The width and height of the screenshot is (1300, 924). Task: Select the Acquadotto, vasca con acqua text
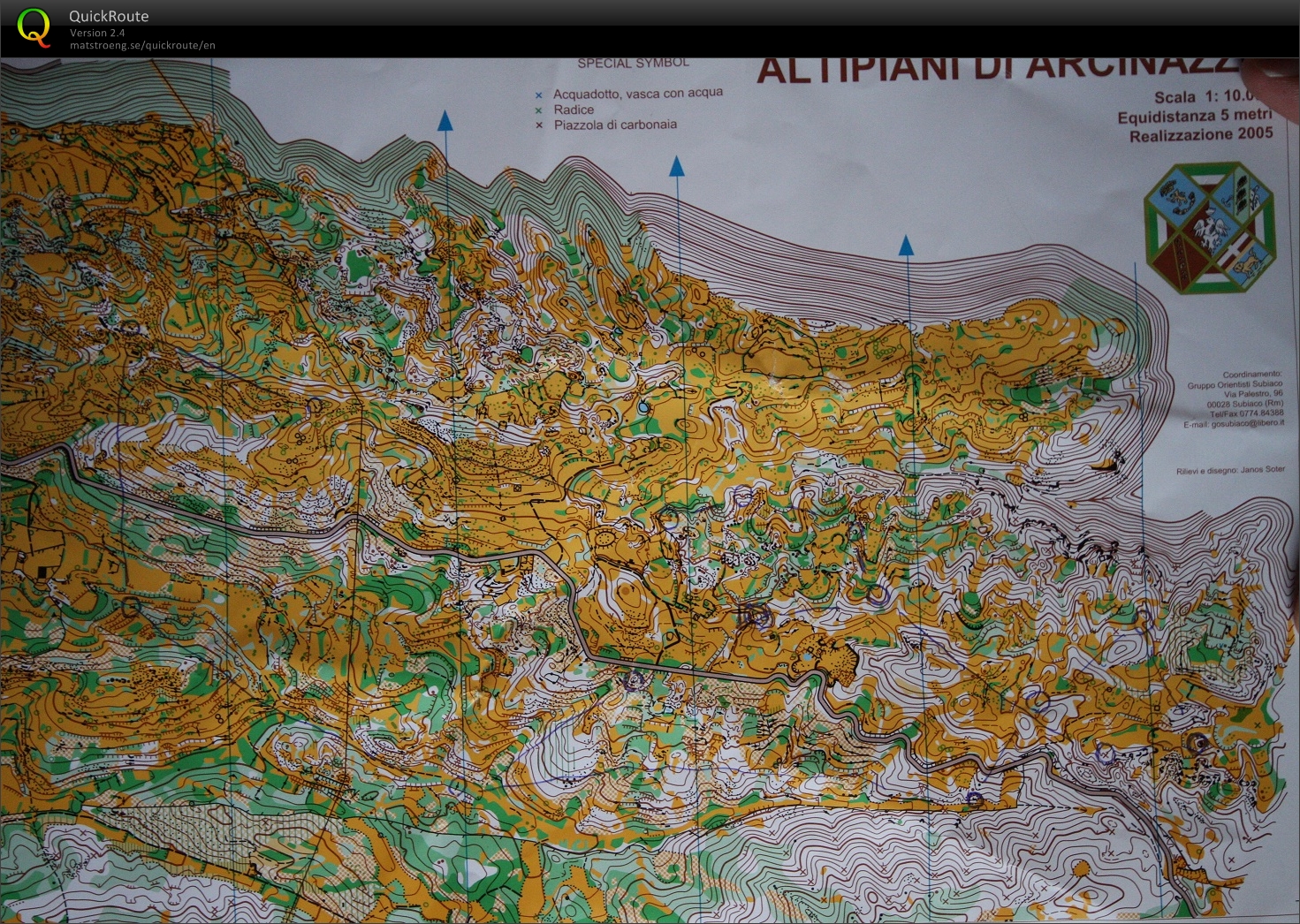(638, 93)
